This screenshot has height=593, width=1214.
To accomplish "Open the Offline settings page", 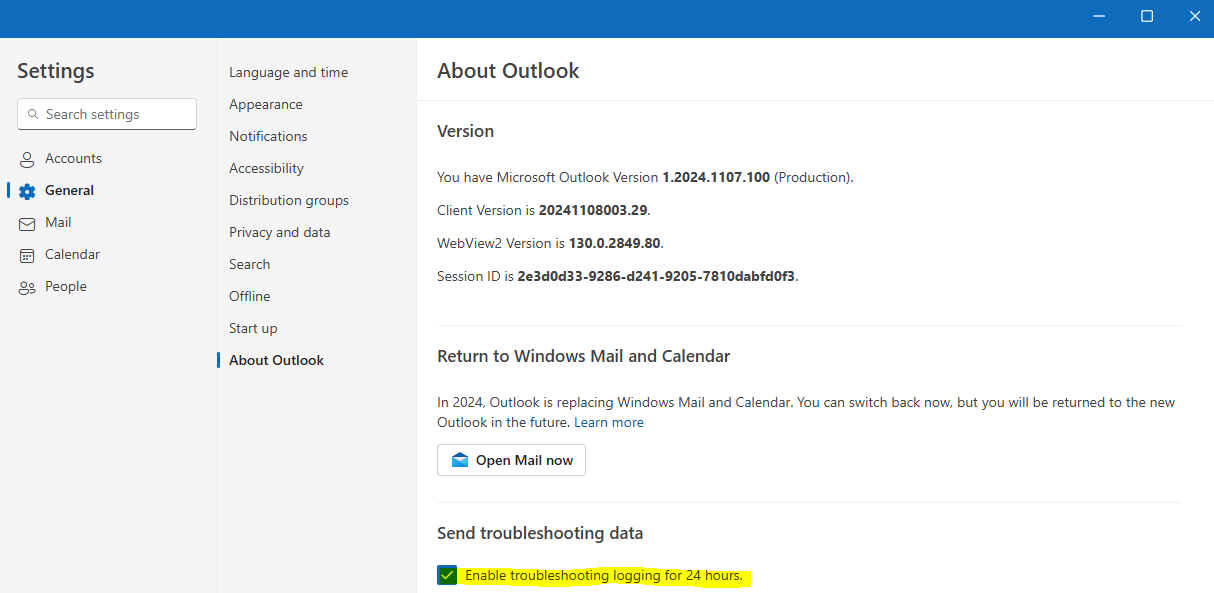I will pyautogui.click(x=249, y=296).
